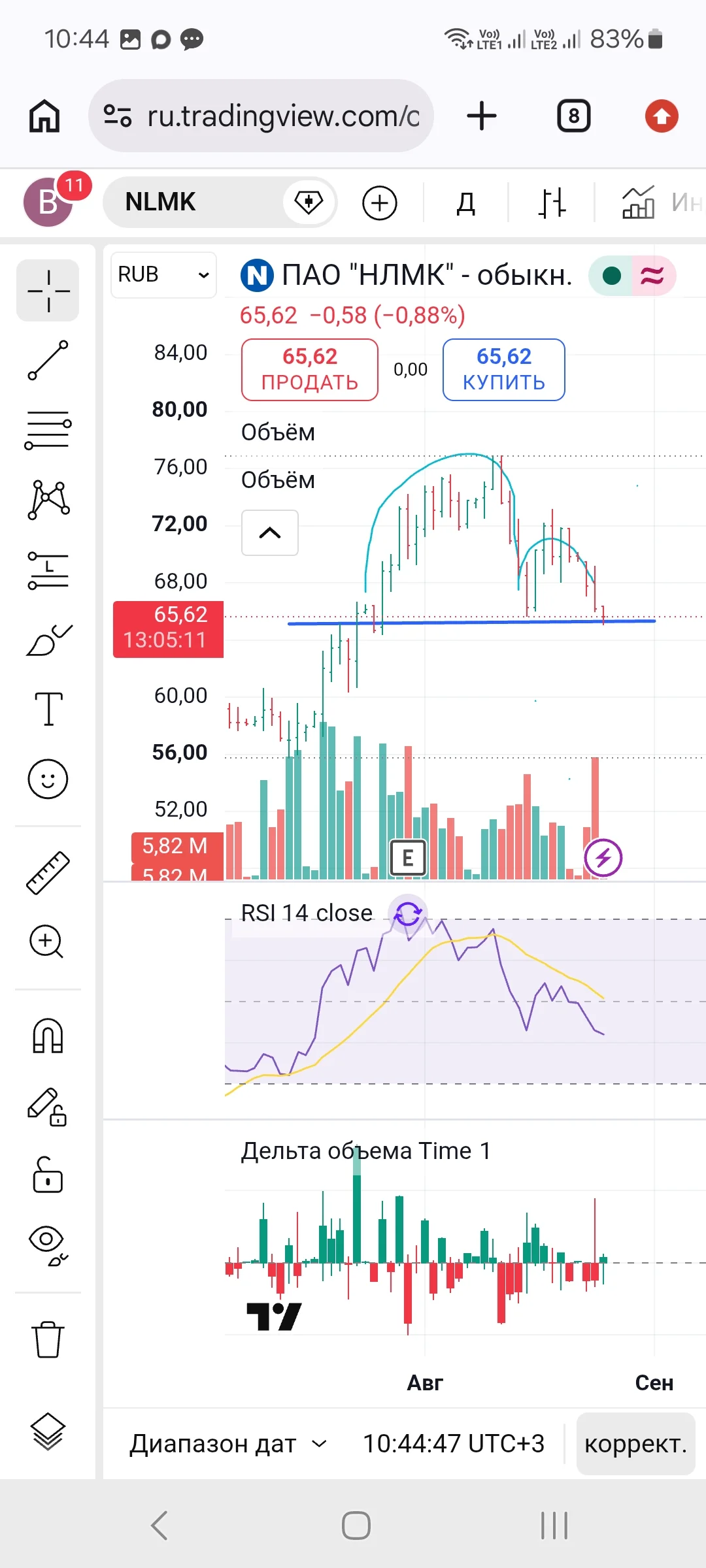
Task: Select the trend line drawing tool
Action: click(48, 360)
